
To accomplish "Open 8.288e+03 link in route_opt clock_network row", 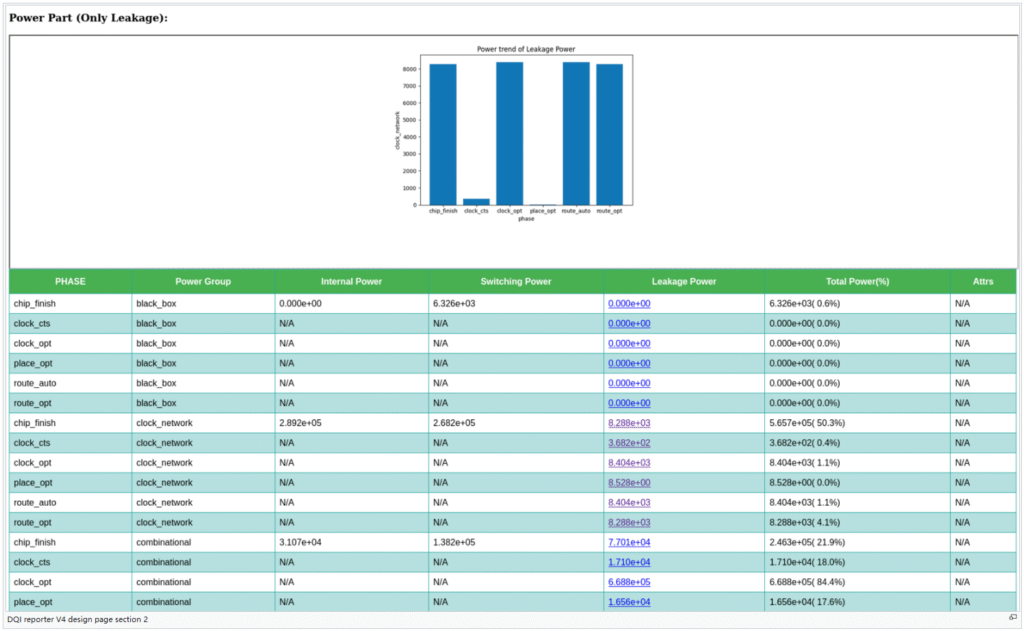I will point(629,523).
